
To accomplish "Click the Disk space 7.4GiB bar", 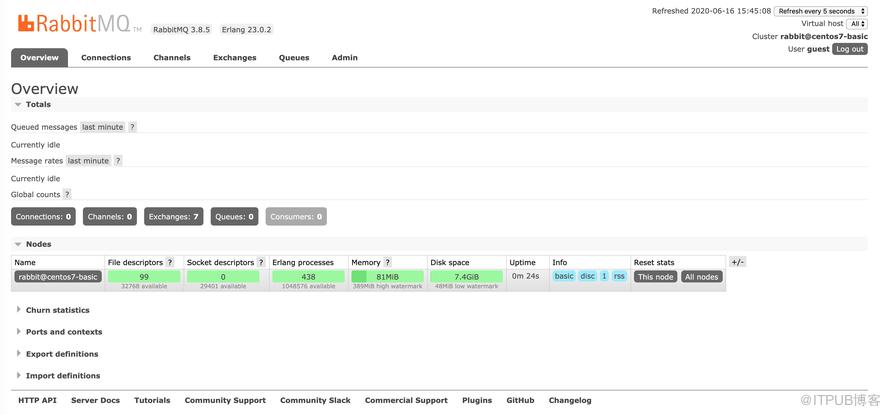I will [x=467, y=276].
